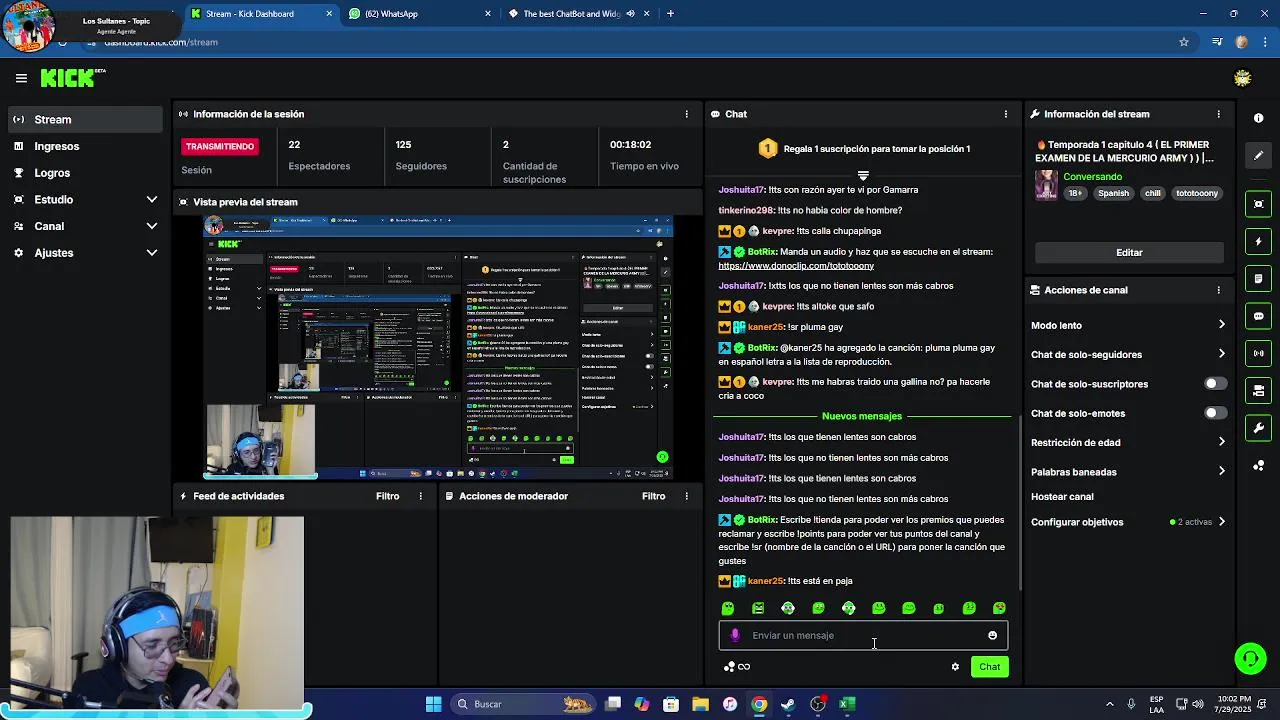The height and width of the screenshot is (720, 1280).
Task: Click the focus frame icon in right toolbar
Action: tap(1258, 204)
